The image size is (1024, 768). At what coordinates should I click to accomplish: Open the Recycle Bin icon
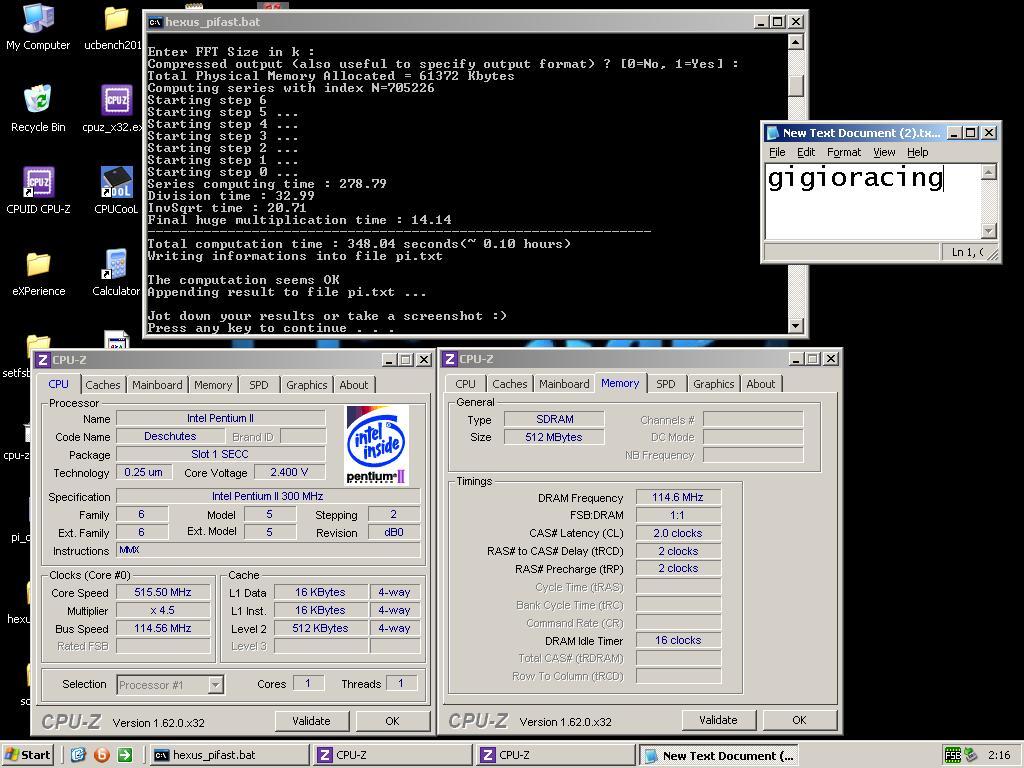[x=38, y=109]
